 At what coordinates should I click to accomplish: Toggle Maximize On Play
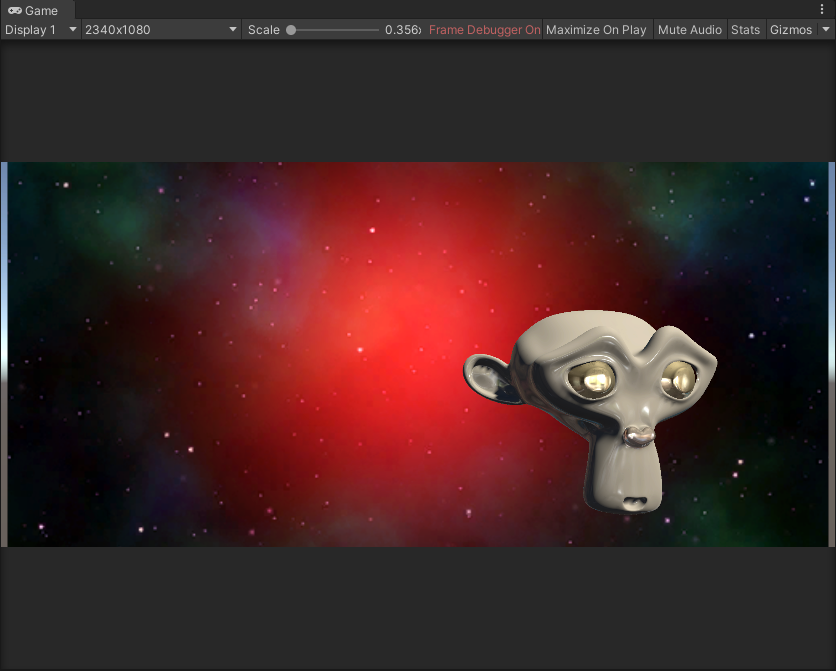tap(596, 30)
